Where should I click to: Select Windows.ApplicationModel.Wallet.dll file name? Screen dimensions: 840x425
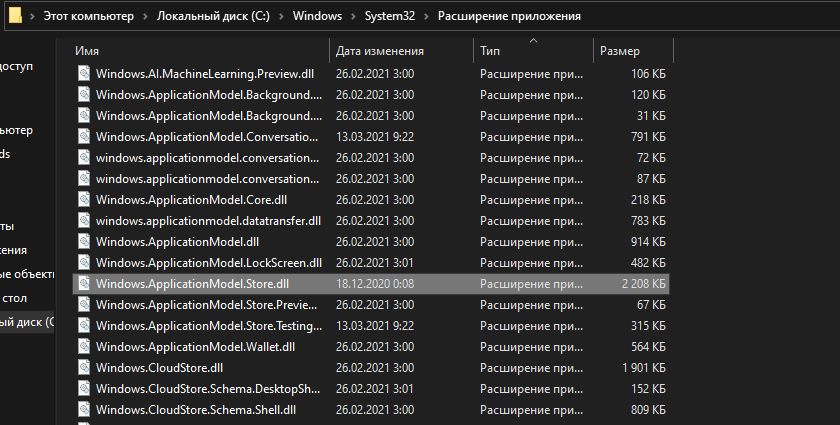pyautogui.click(x=195, y=347)
